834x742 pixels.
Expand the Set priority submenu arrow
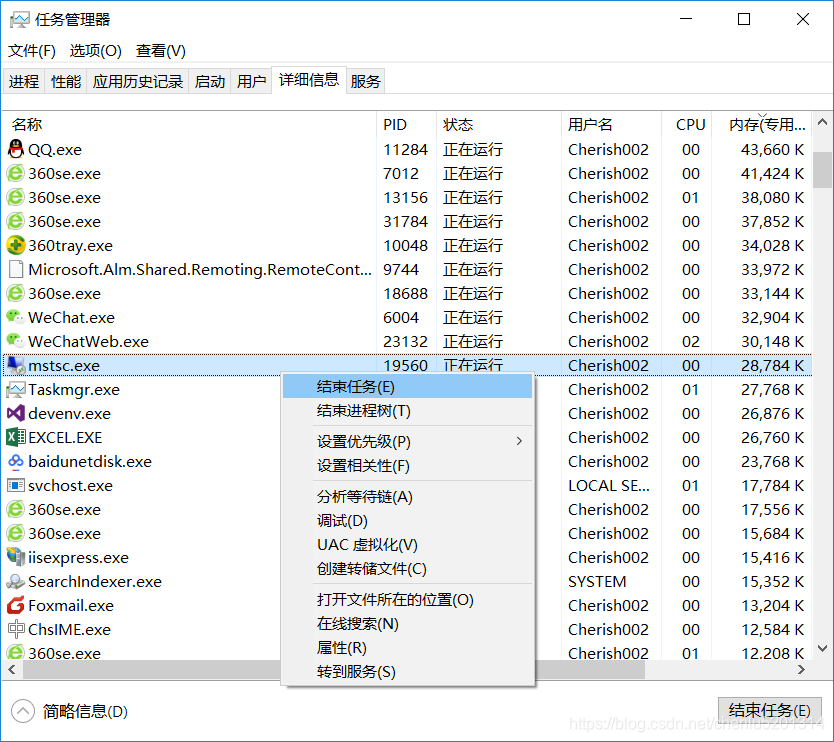[x=519, y=441]
